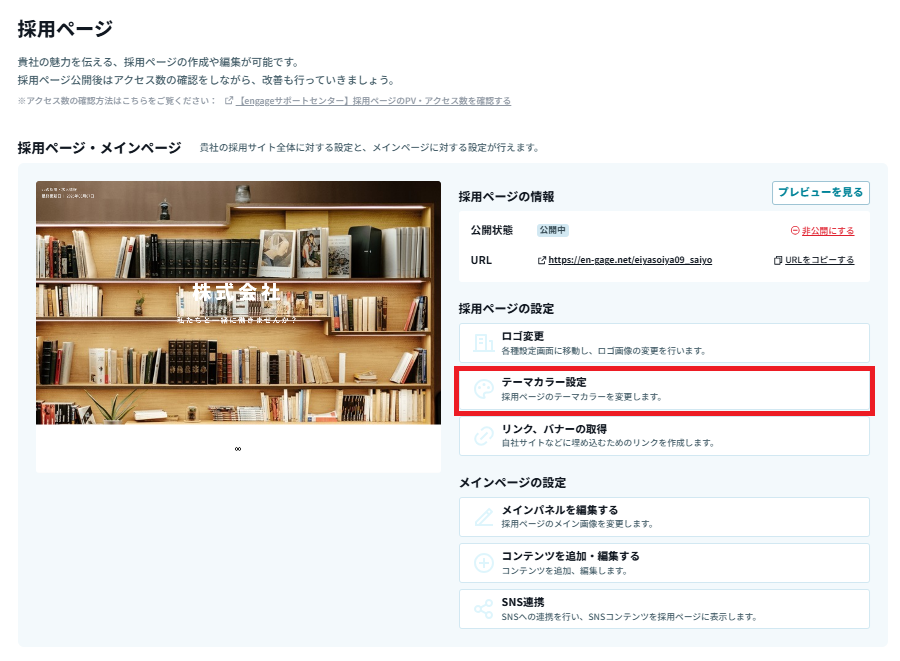
Task: Open the en-gage.net/eiyasoiya09_saiyo URL link
Action: [630, 260]
